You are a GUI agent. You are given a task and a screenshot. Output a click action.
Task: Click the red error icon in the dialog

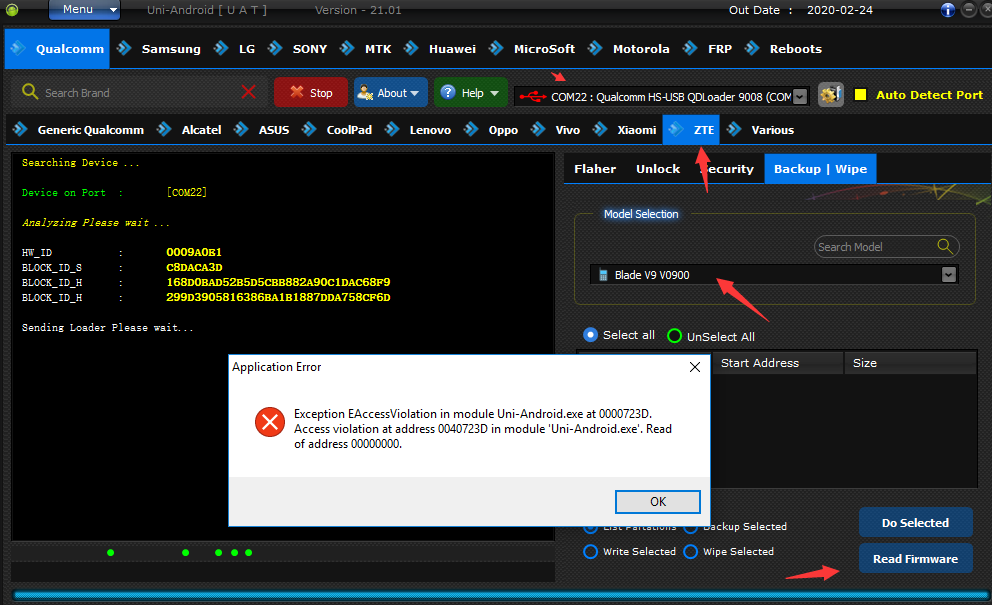coord(270,422)
